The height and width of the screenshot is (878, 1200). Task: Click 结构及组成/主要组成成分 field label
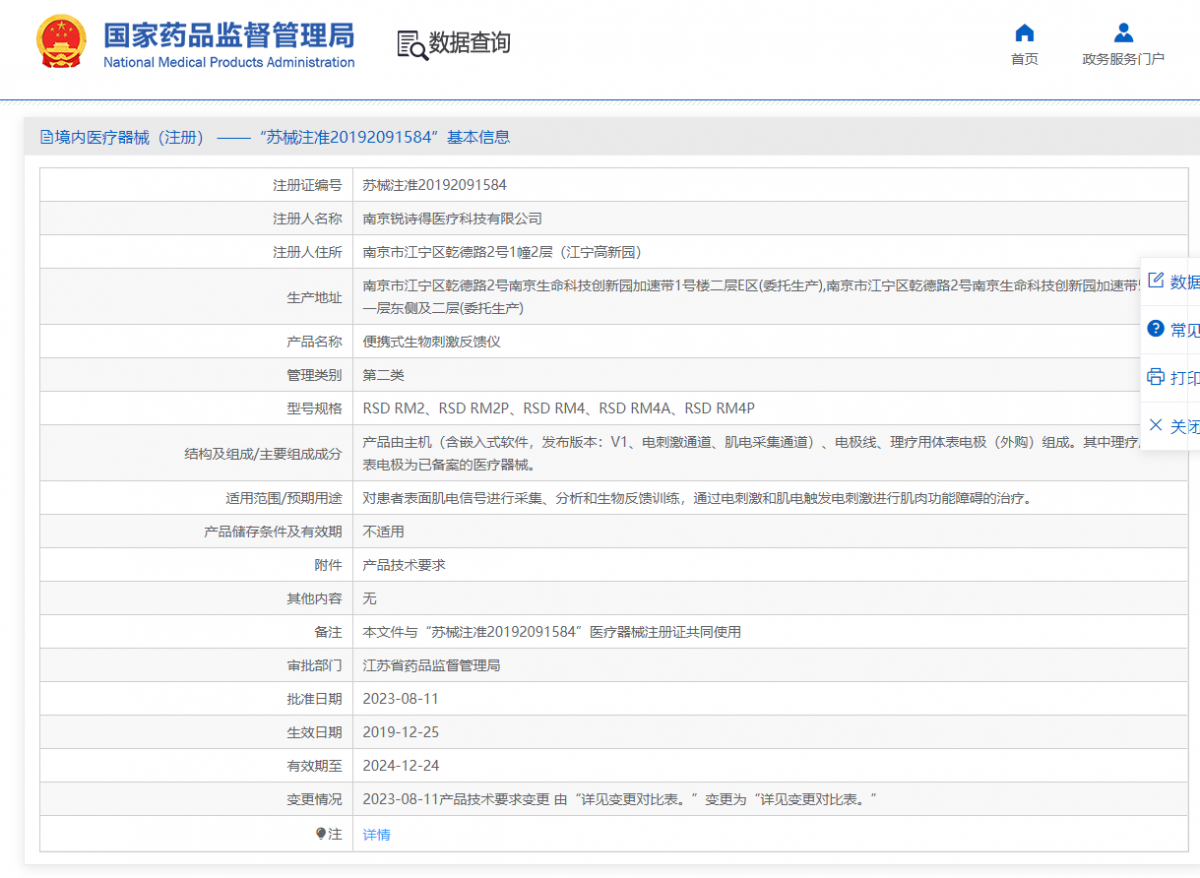pyautogui.click(x=263, y=453)
